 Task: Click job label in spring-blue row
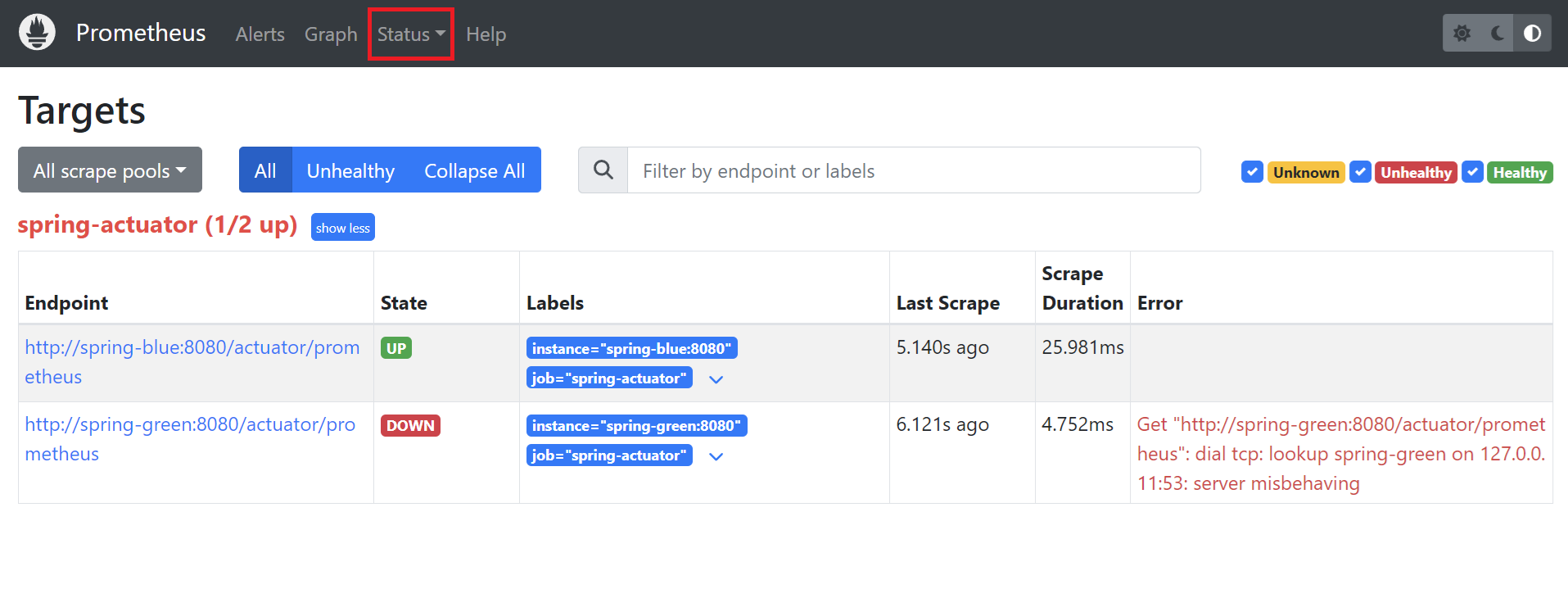609,378
